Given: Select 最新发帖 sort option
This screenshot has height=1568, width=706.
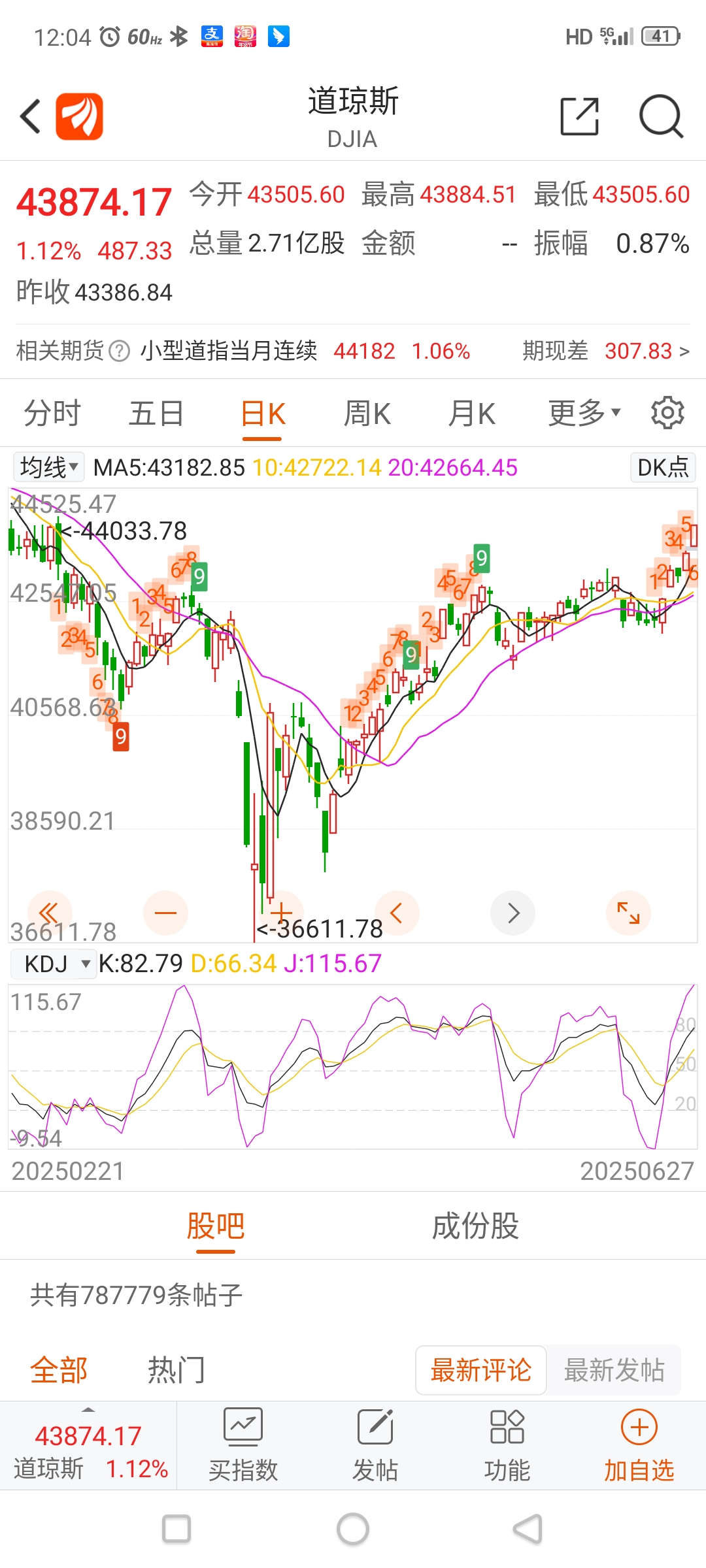Looking at the screenshot, I should (614, 1370).
